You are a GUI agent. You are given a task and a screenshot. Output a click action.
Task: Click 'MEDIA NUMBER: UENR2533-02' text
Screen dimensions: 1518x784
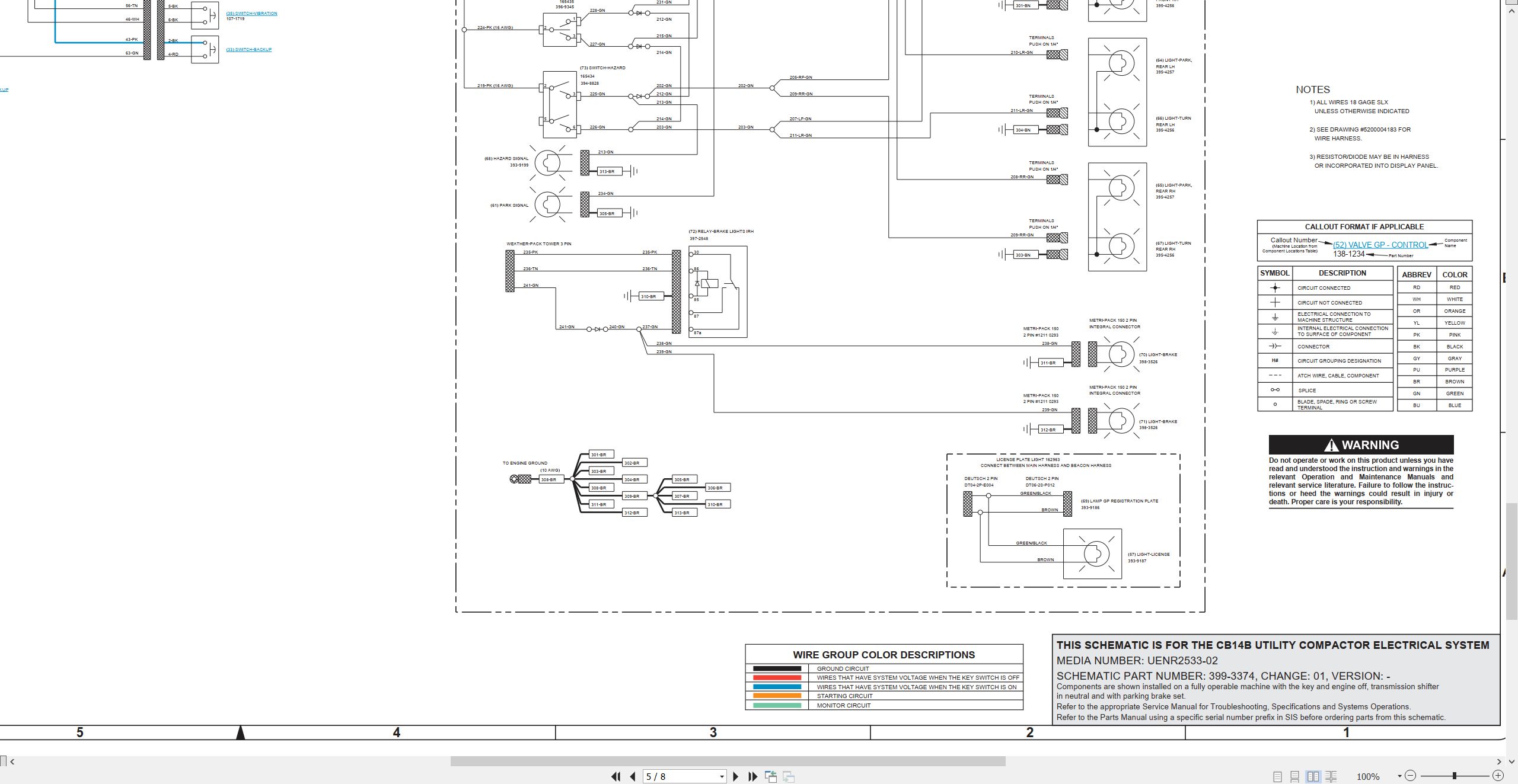click(x=1137, y=661)
